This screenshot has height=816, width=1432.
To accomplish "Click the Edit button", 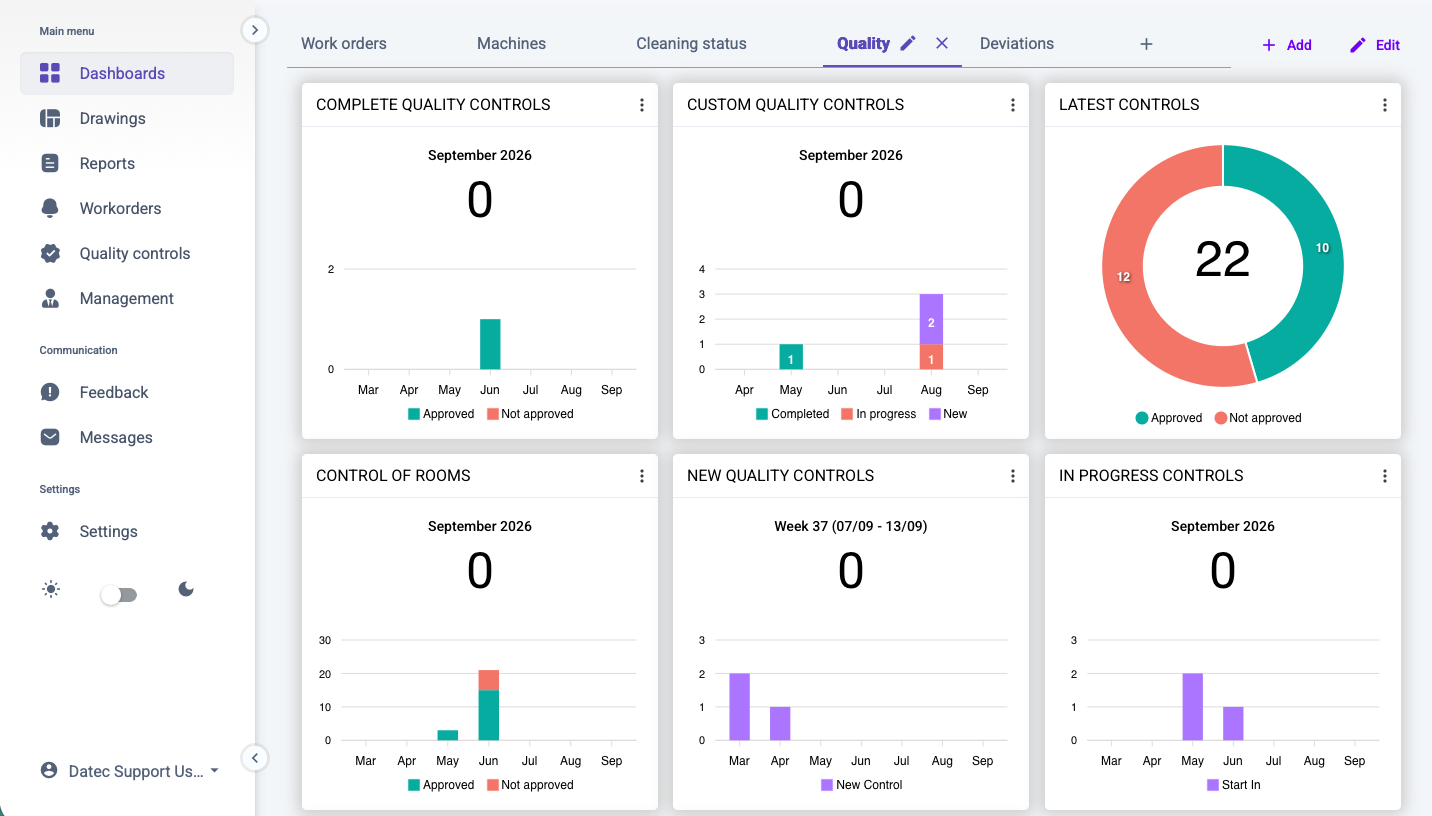I will click(x=1375, y=45).
